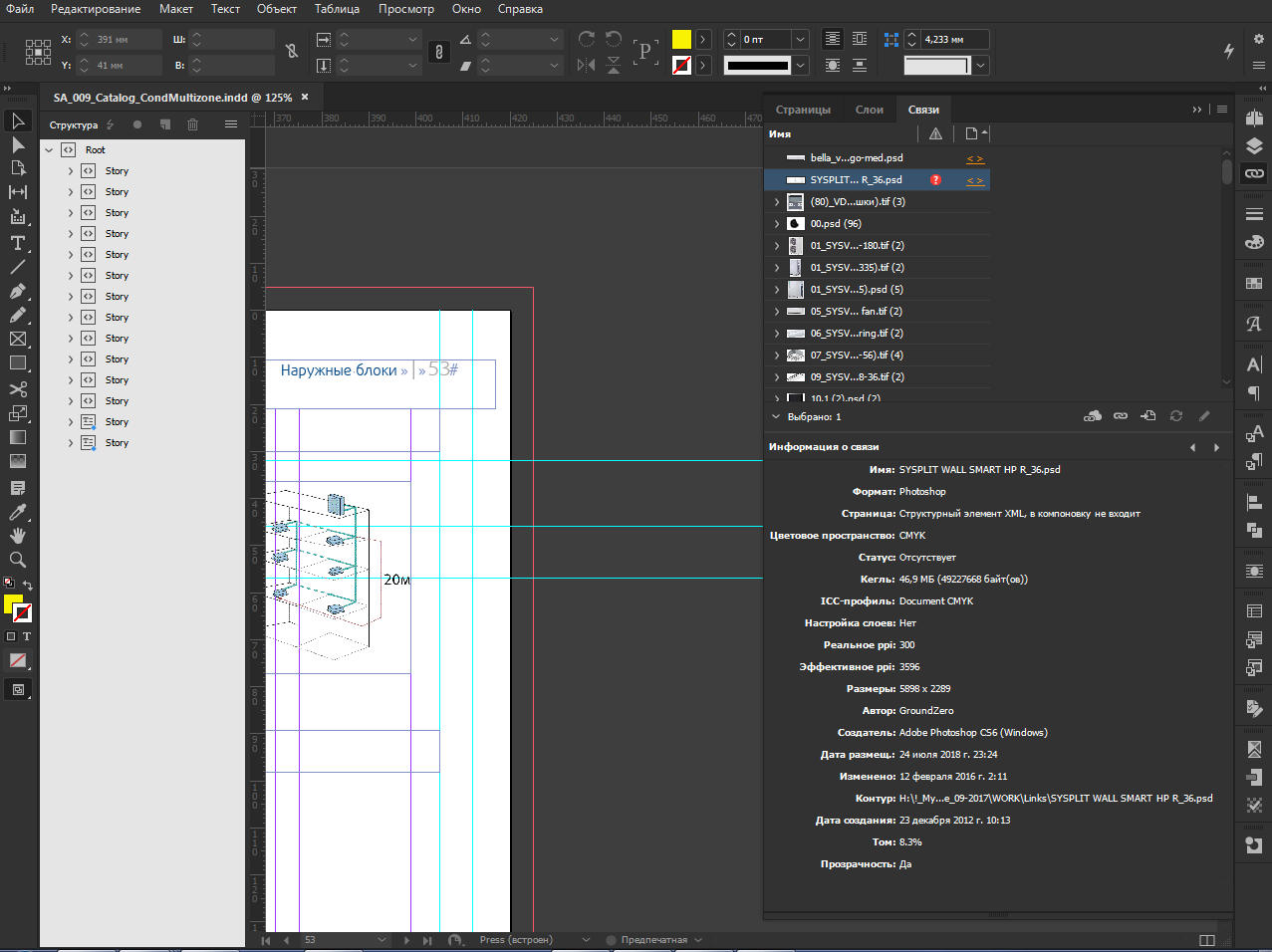The width and height of the screenshot is (1272, 952).
Task: Switch to the Слои tab
Action: 869,110
